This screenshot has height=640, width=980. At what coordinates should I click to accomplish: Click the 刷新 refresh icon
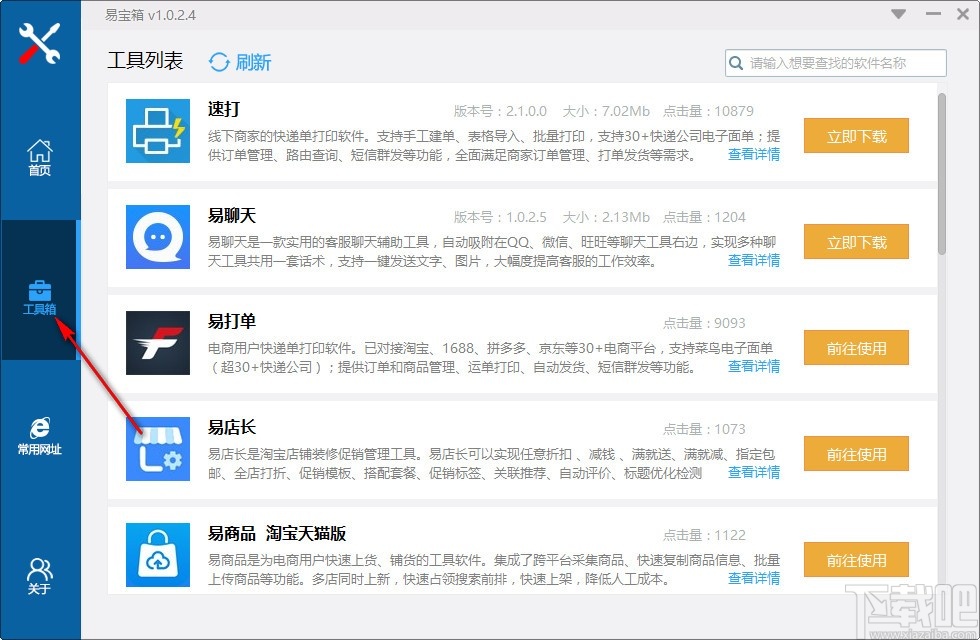[219, 61]
